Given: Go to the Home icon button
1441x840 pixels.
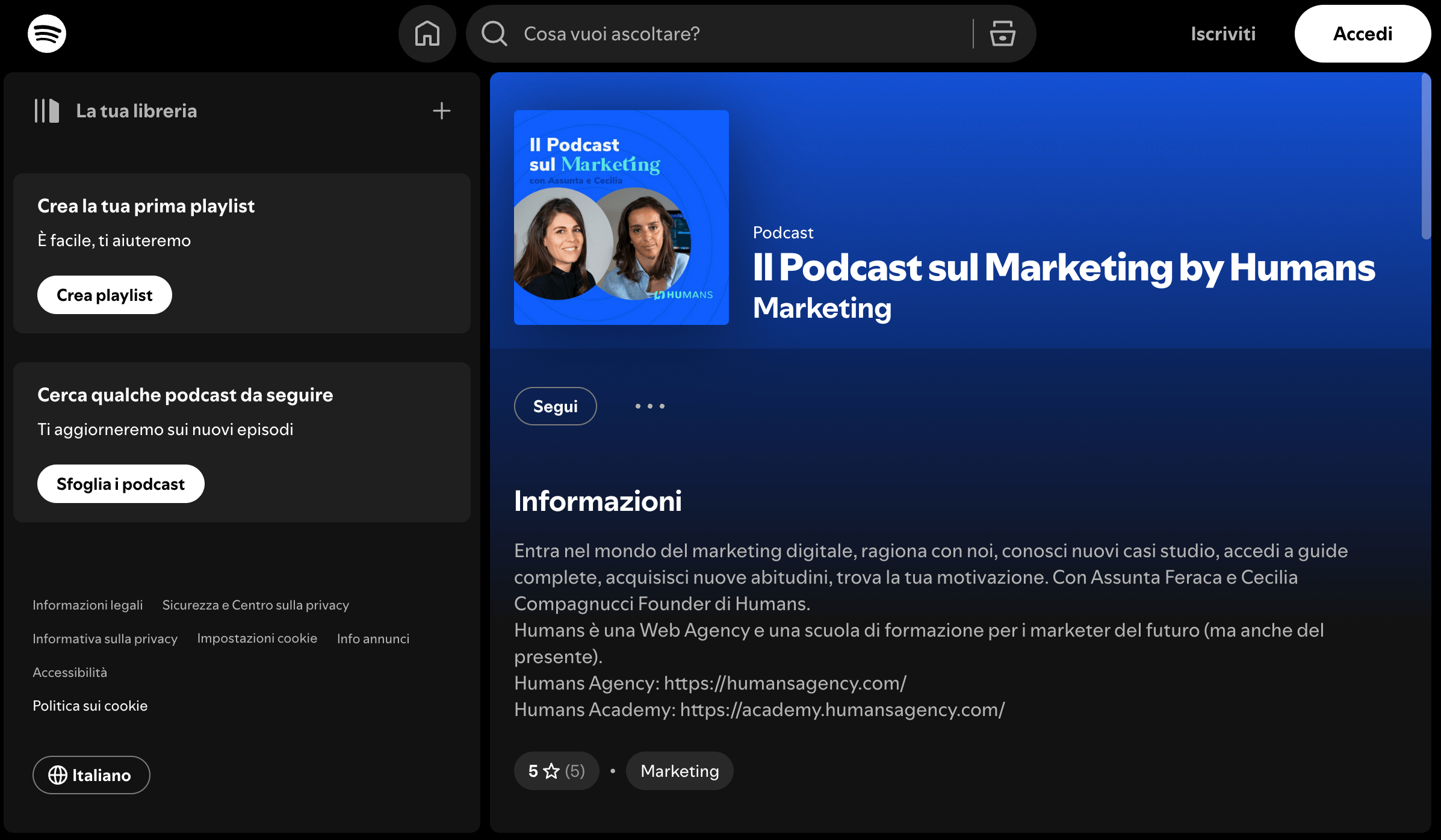Looking at the screenshot, I should (x=427, y=34).
